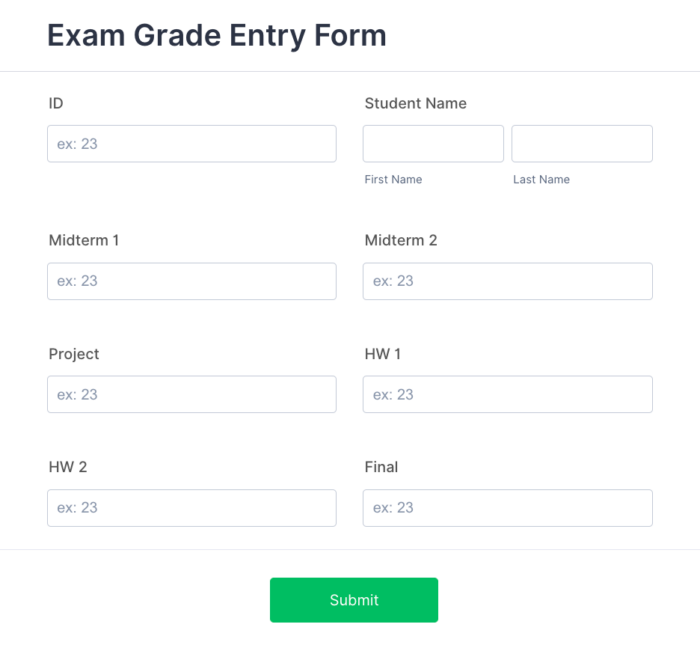700x645 pixels.
Task: Select the Project grade input box
Action: (191, 394)
